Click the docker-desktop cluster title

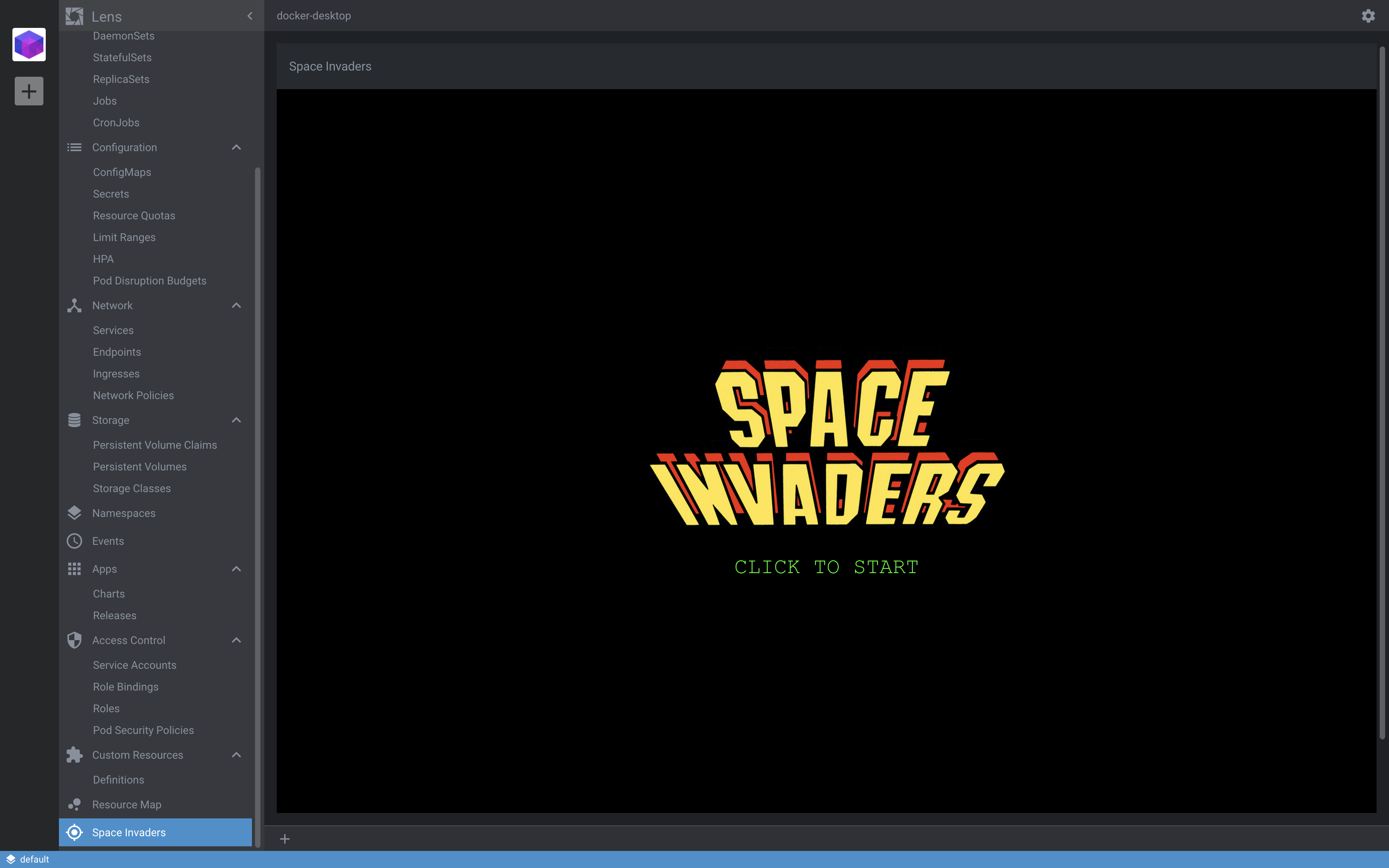314,16
